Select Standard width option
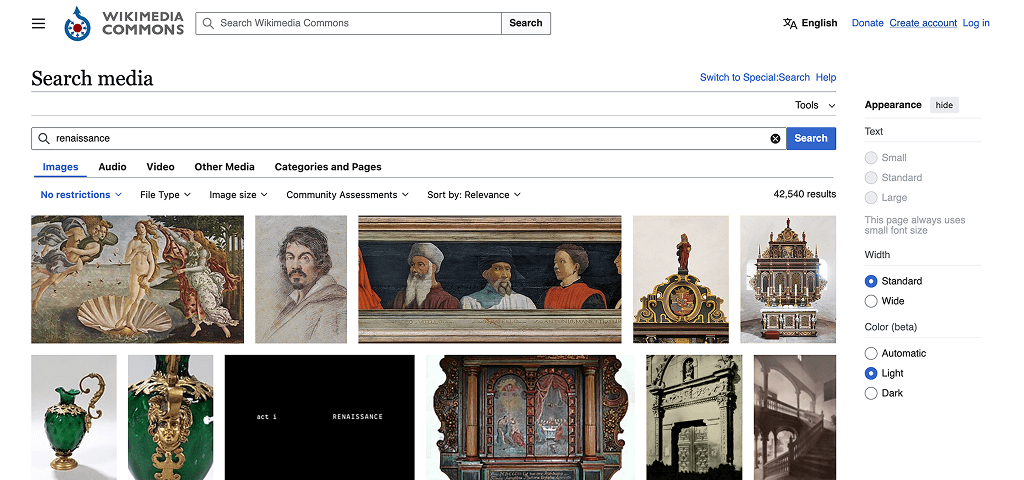This screenshot has width=1024, height=480. (871, 281)
